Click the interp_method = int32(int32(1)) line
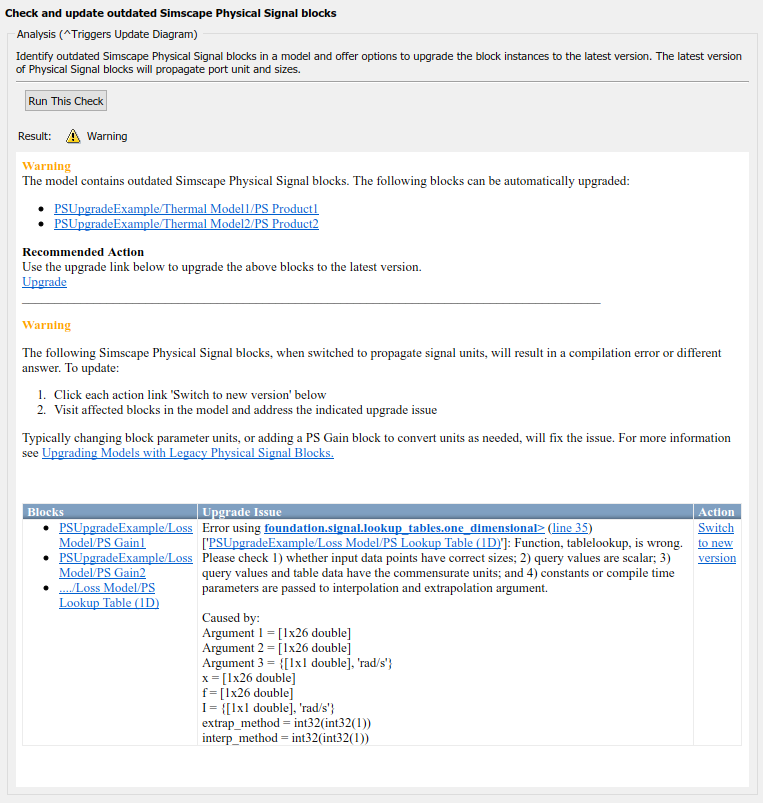This screenshot has width=763, height=803. point(285,737)
